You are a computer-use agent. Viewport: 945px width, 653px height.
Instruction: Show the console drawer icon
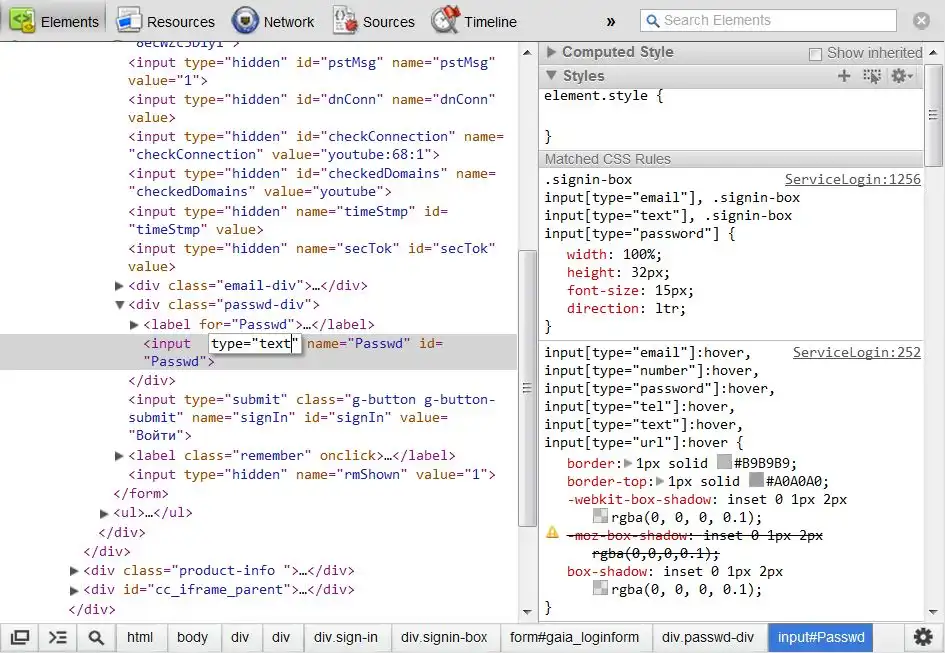pyautogui.click(x=58, y=637)
